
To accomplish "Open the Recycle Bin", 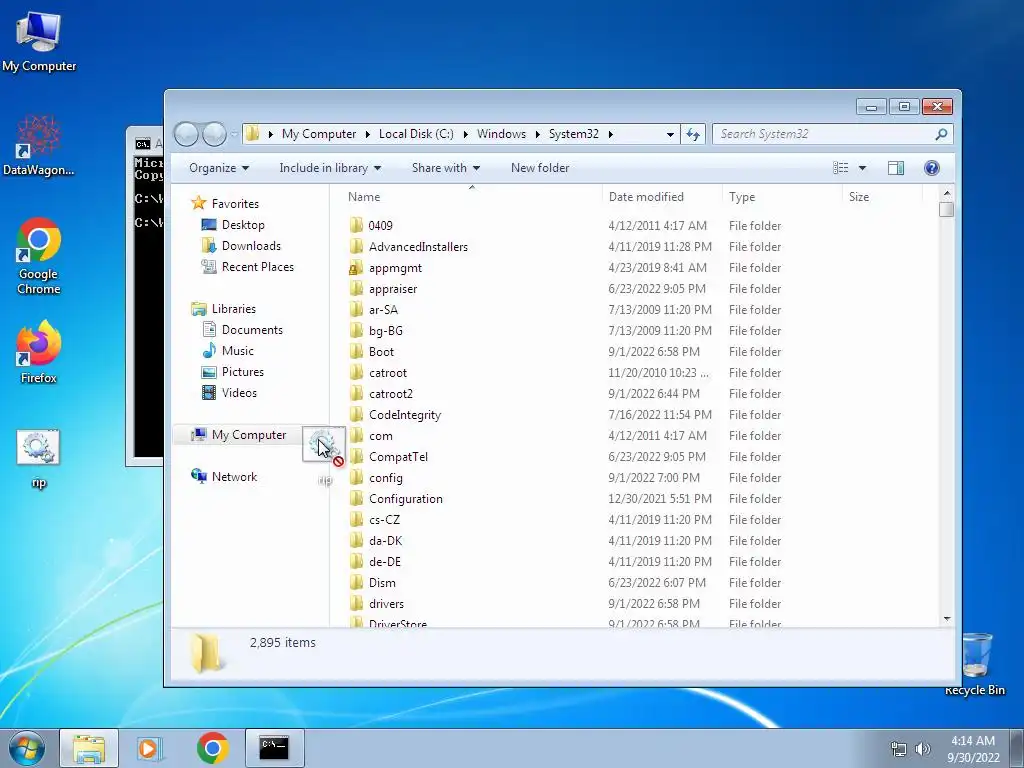I will (x=975, y=664).
